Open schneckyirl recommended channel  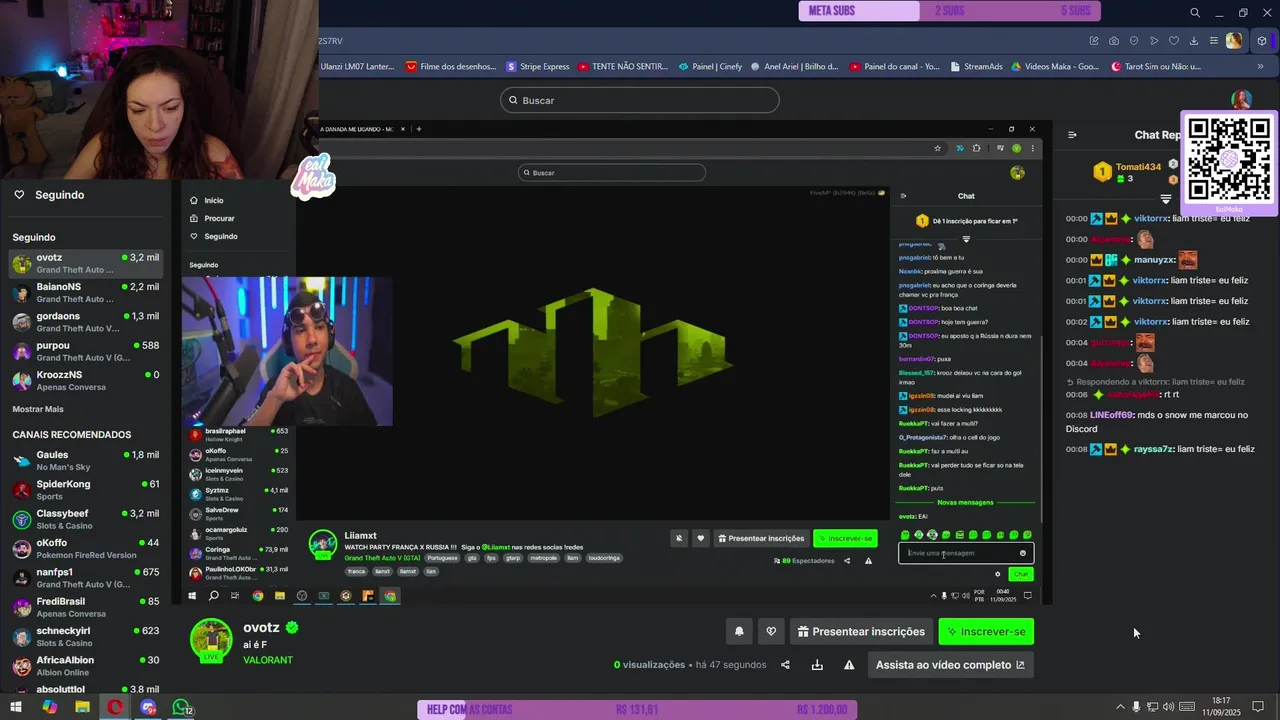[85, 636]
